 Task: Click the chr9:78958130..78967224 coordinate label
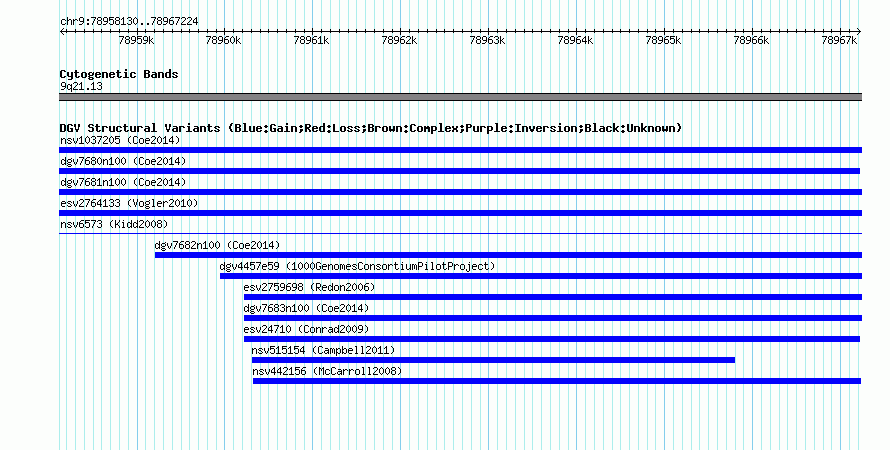click(129, 22)
